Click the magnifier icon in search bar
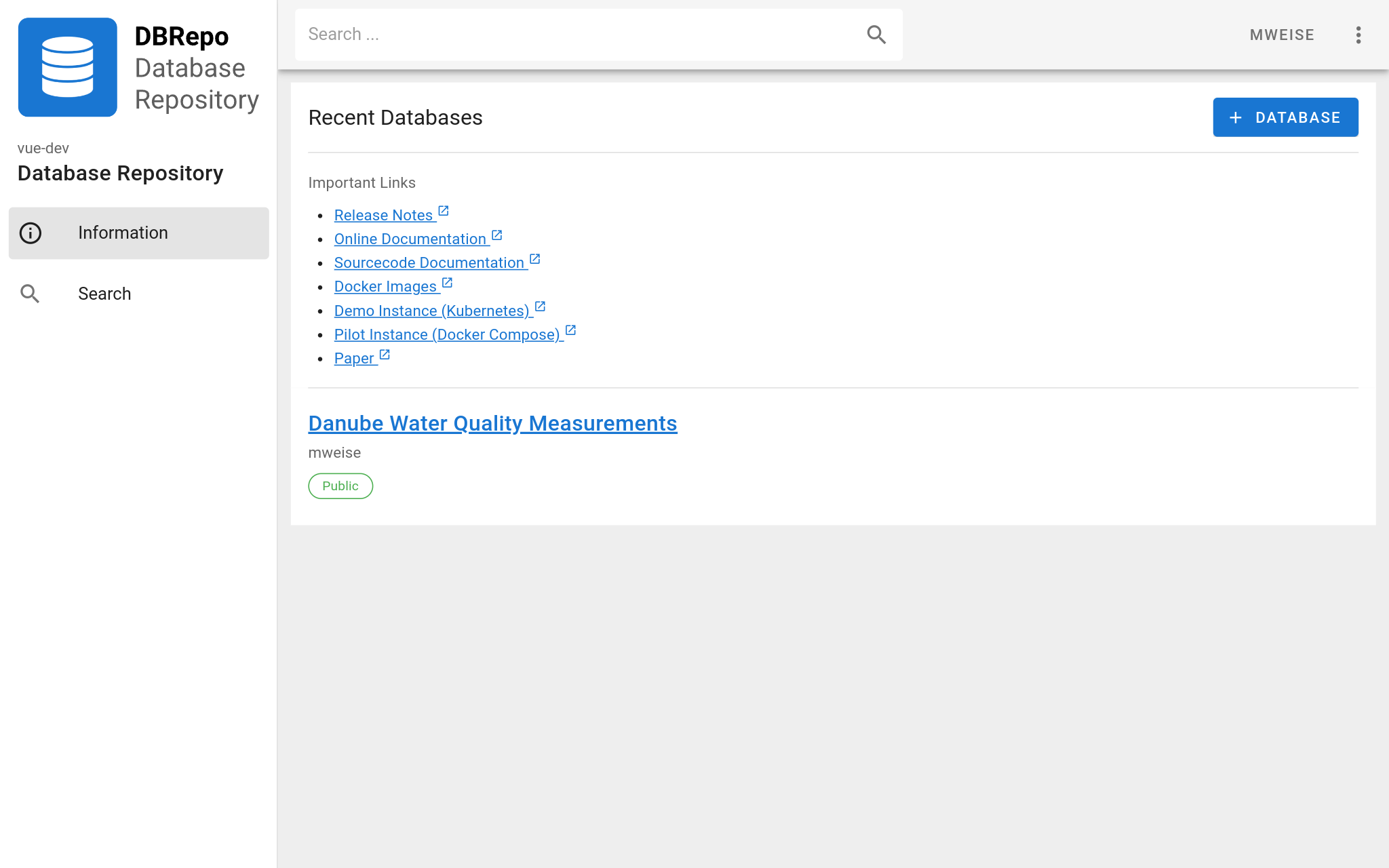 click(876, 35)
